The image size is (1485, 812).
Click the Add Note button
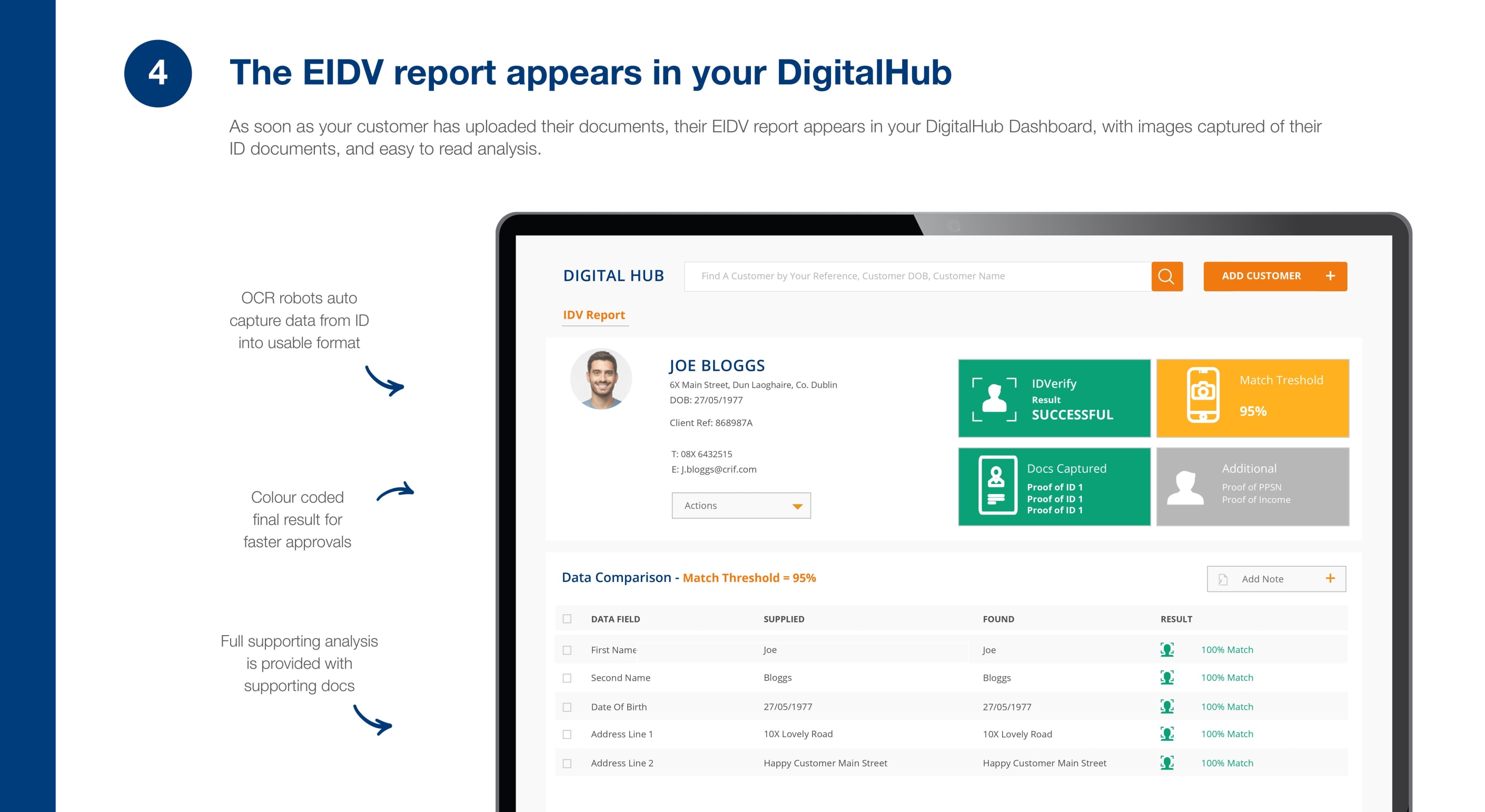coord(1262,579)
